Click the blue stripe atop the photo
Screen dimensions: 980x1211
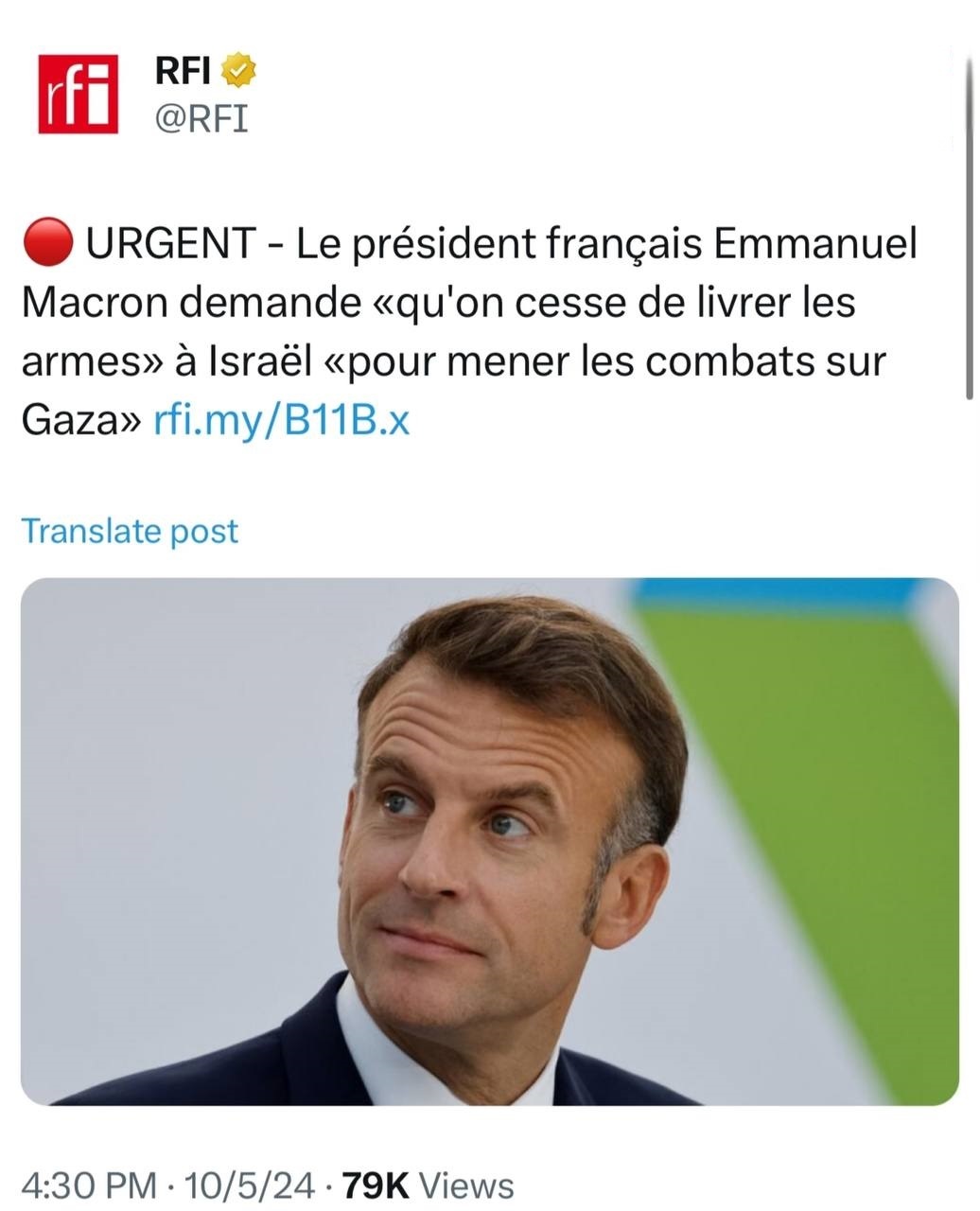tap(776, 593)
